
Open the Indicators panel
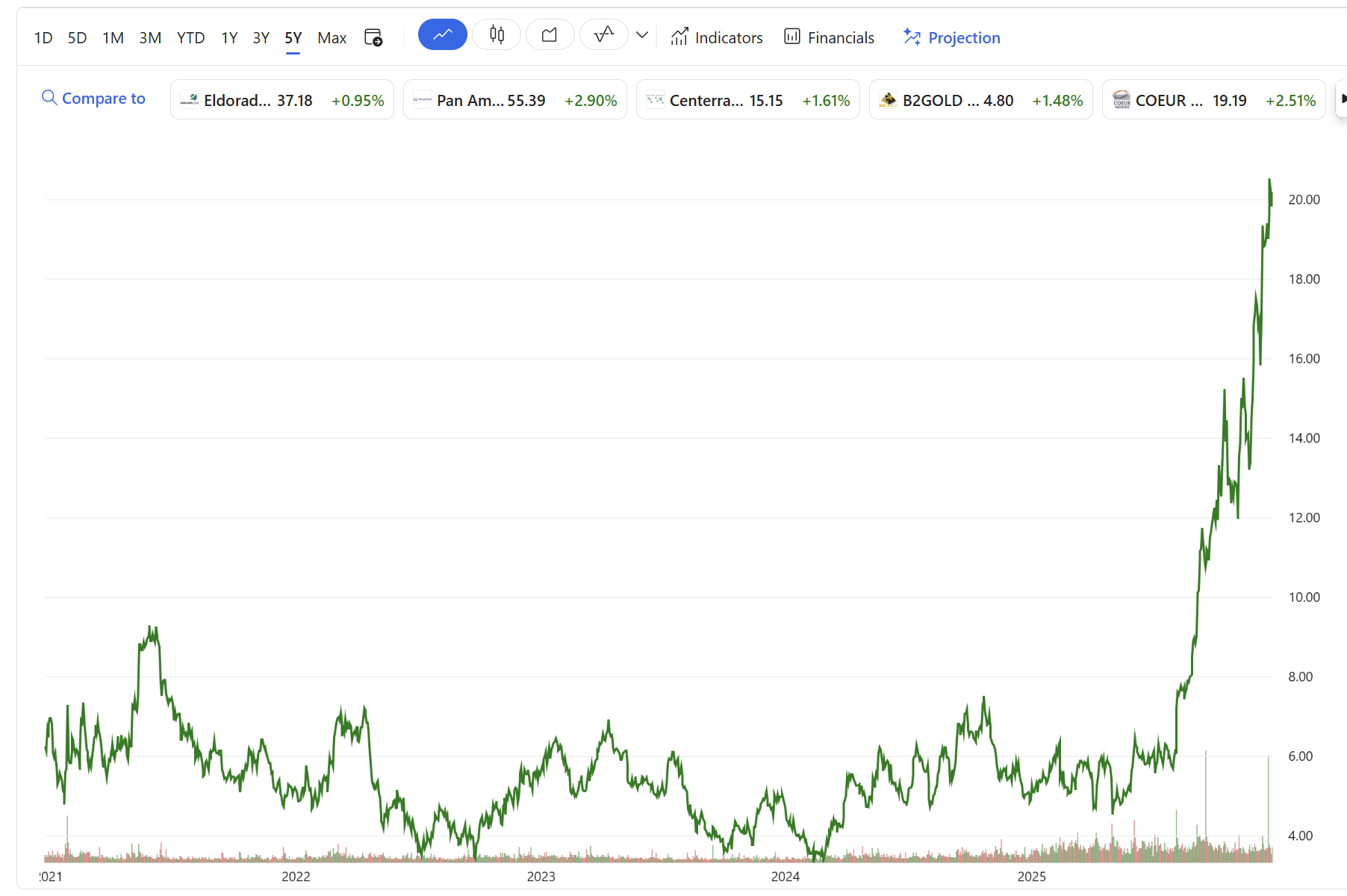(x=717, y=37)
